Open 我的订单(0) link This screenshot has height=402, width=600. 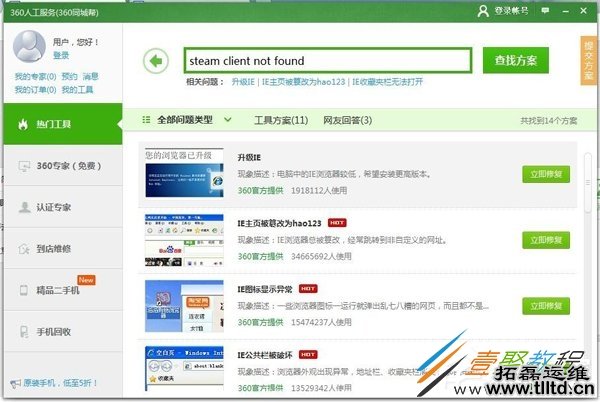point(35,90)
